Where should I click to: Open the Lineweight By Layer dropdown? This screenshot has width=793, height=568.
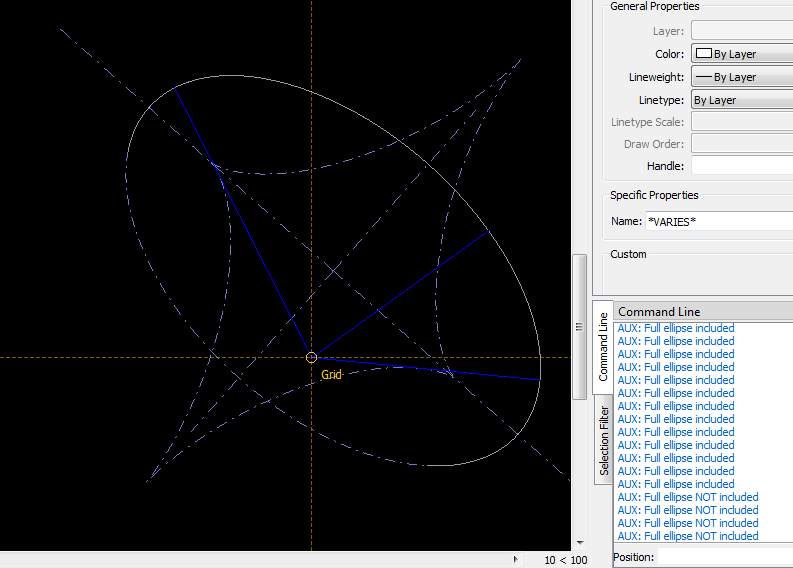tap(741, 77)
